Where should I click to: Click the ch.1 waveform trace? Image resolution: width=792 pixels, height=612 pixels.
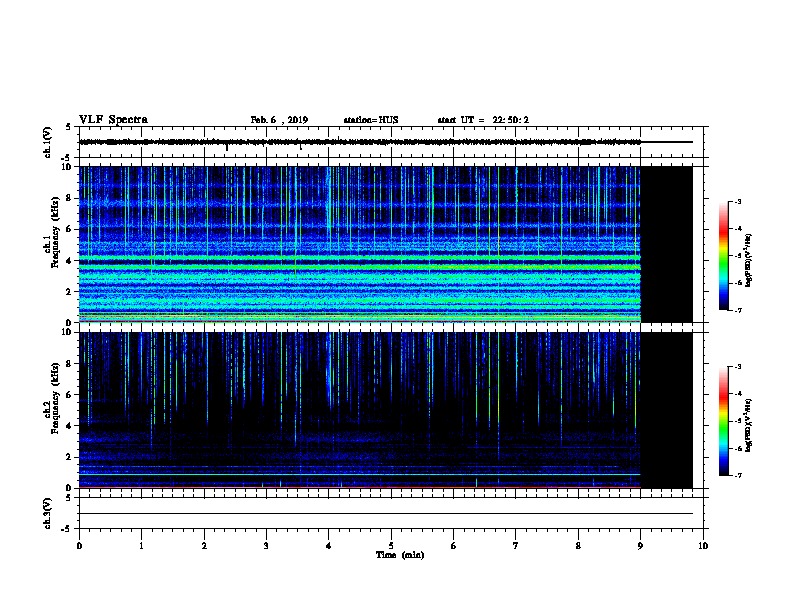[360, 142]
